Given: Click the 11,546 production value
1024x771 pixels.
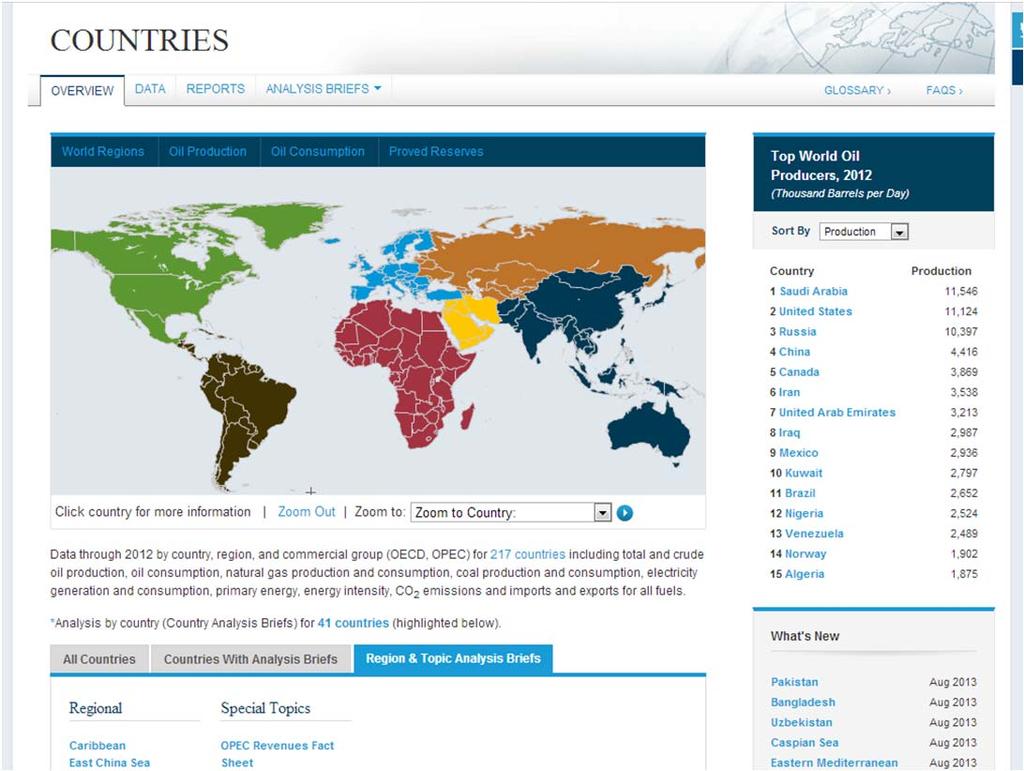Looking at the screenshot, I should 961,291.
